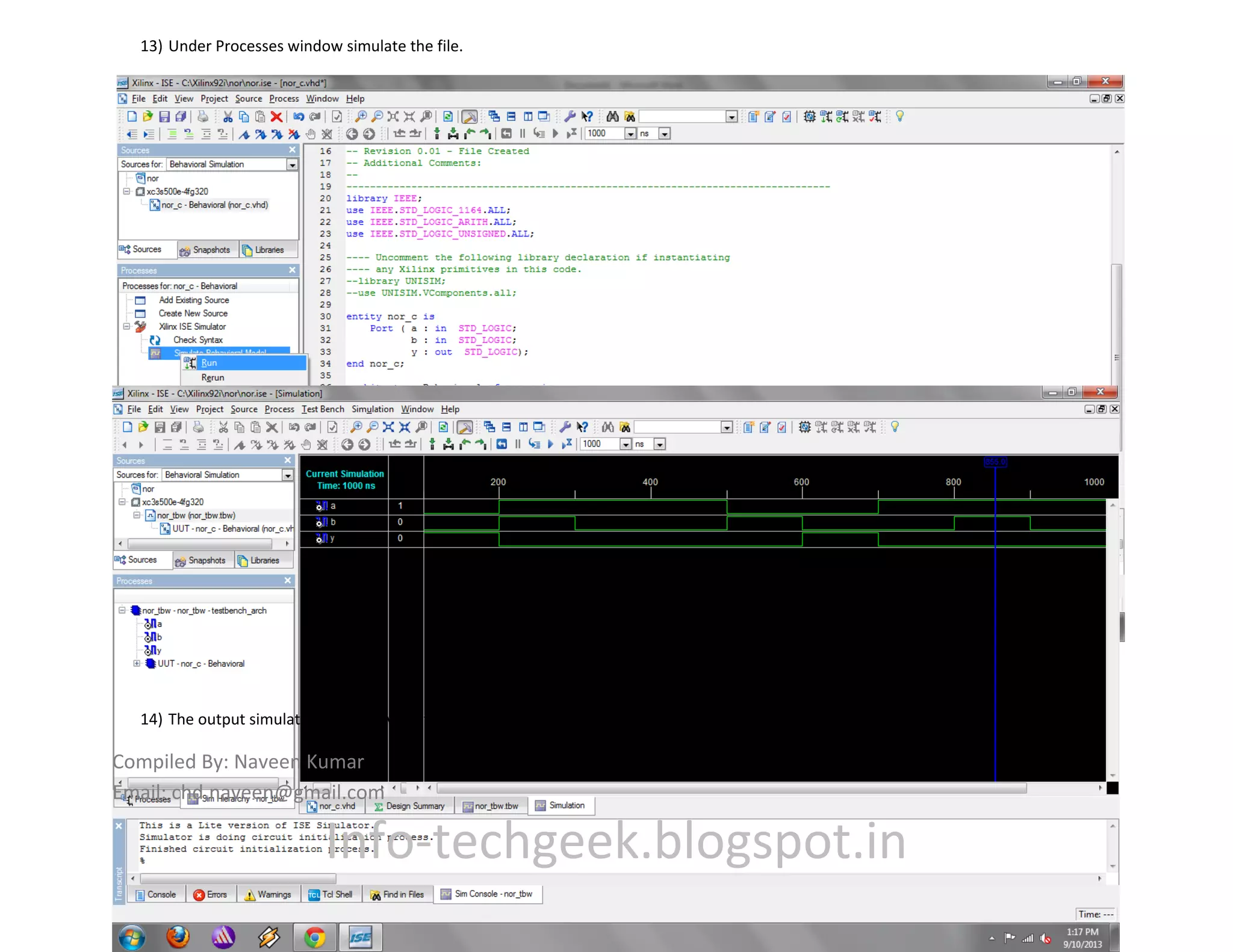Open the ns time-unit dropdown in lower toolbar
Viewport: 1233px width, 952px height.
[660, 444]
